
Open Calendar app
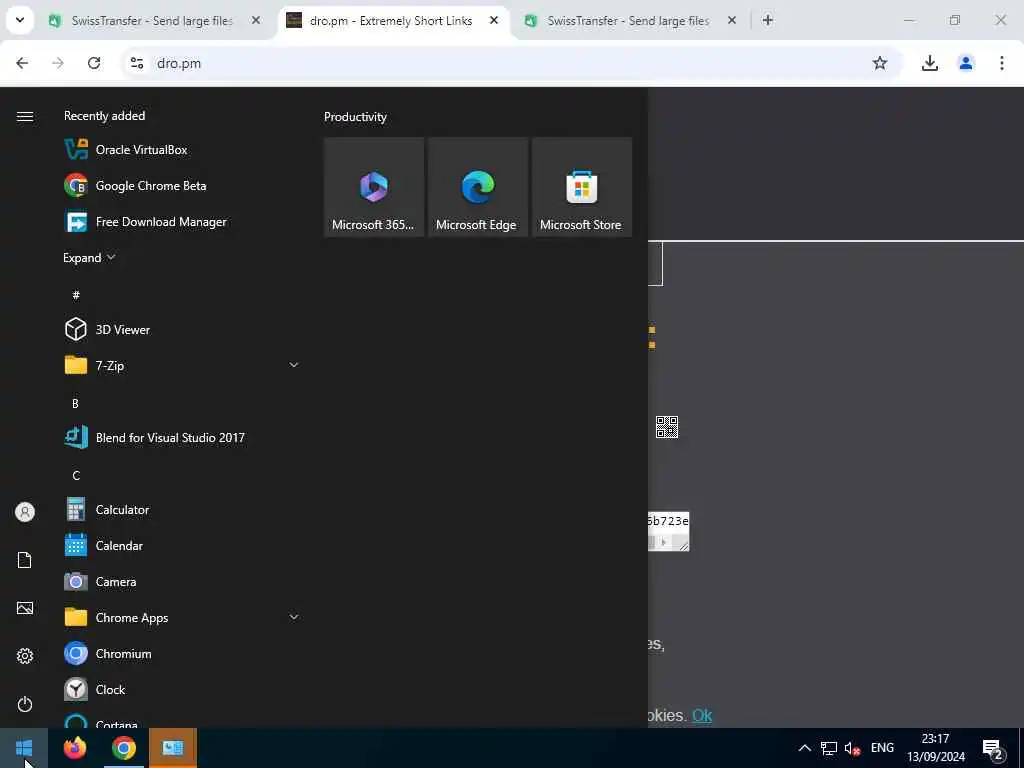pyautogui.click(x=182, y=545)
